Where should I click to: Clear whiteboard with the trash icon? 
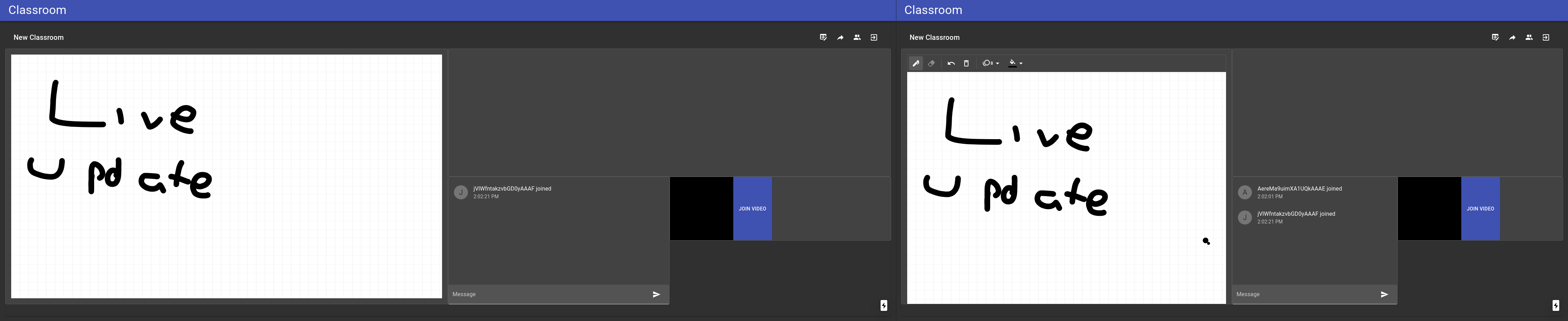(x=966, y=63)
